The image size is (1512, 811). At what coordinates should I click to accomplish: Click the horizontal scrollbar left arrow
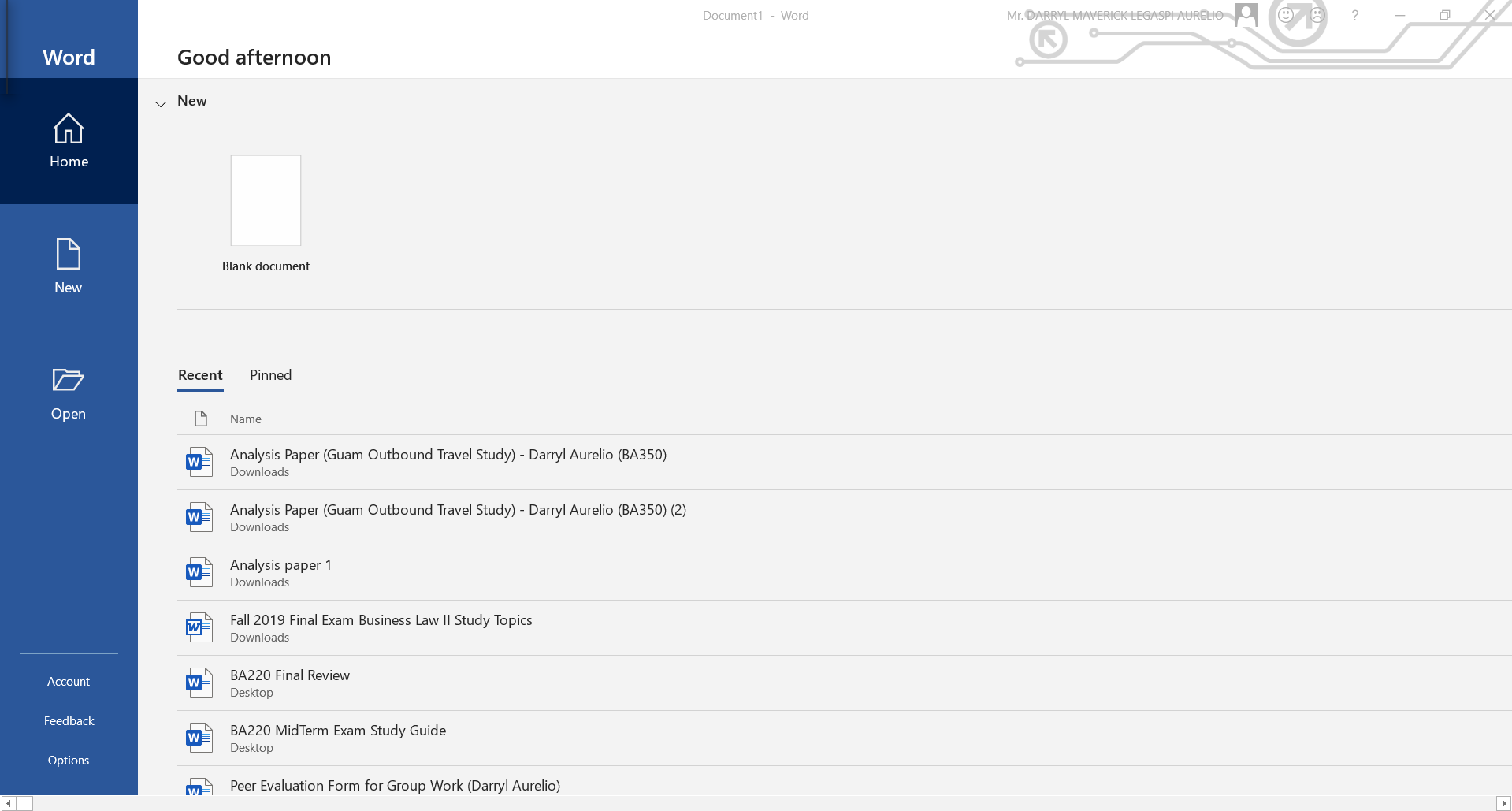[x=9, y=803]
